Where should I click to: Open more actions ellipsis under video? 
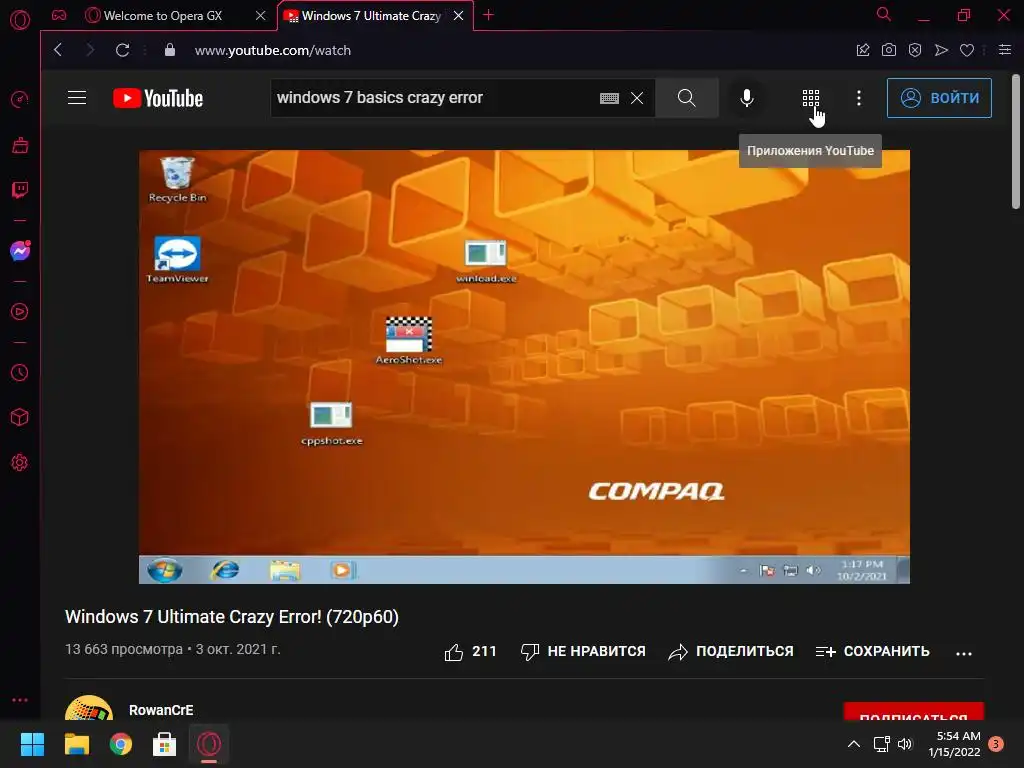tap(964, 652)
